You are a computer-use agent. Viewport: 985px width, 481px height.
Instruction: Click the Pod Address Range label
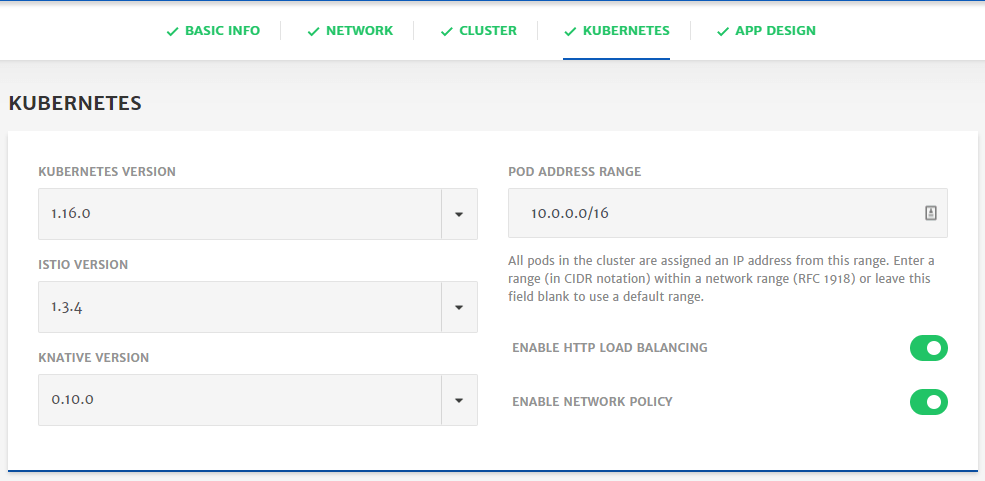point(575,171)
